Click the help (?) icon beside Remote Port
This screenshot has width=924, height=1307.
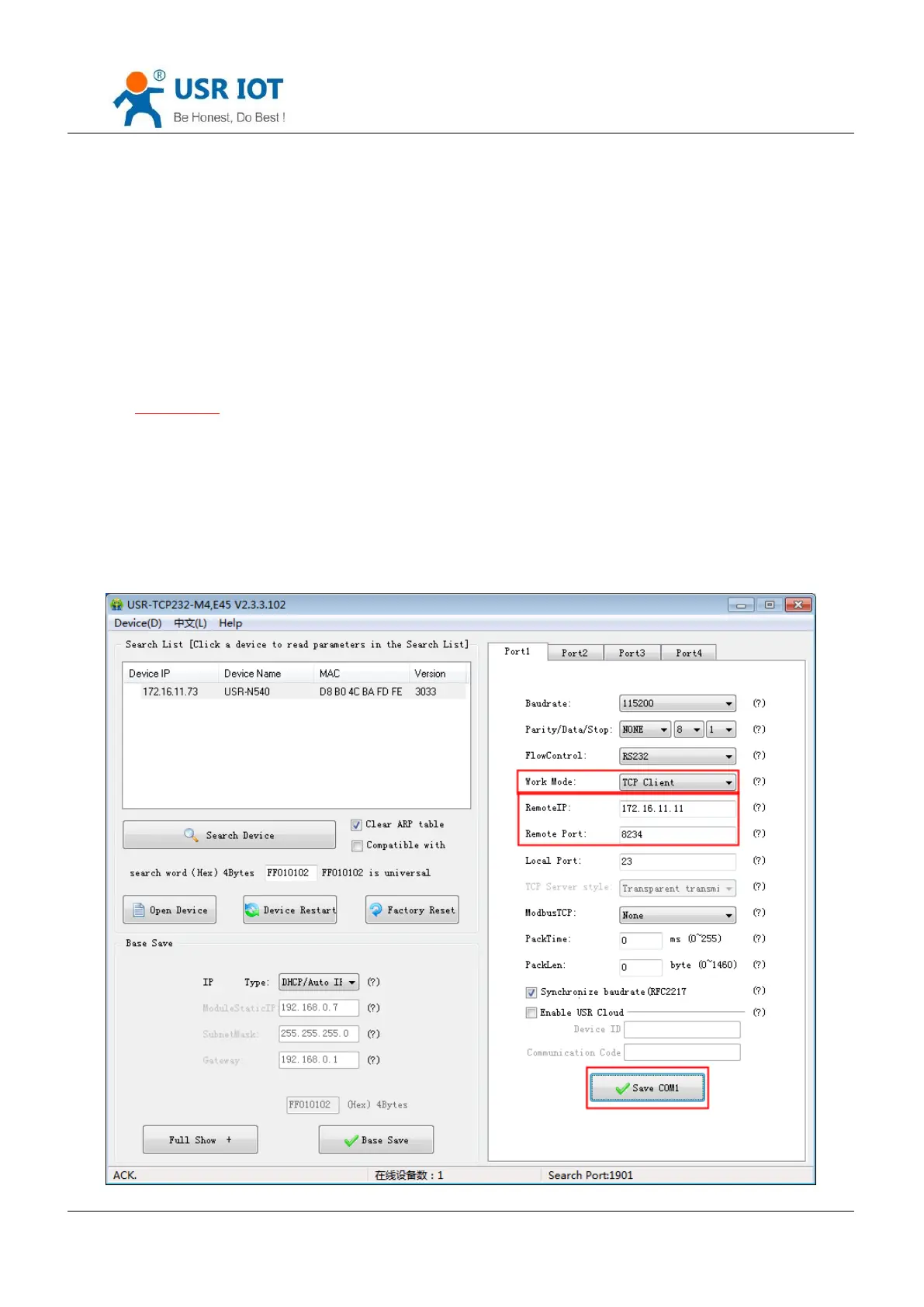(x=759, y=834)
